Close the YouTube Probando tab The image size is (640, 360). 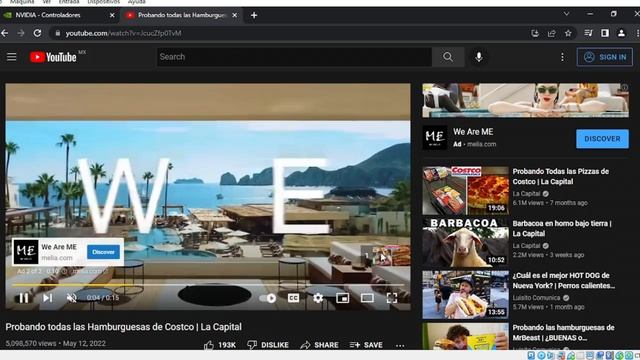click(235, 15)
